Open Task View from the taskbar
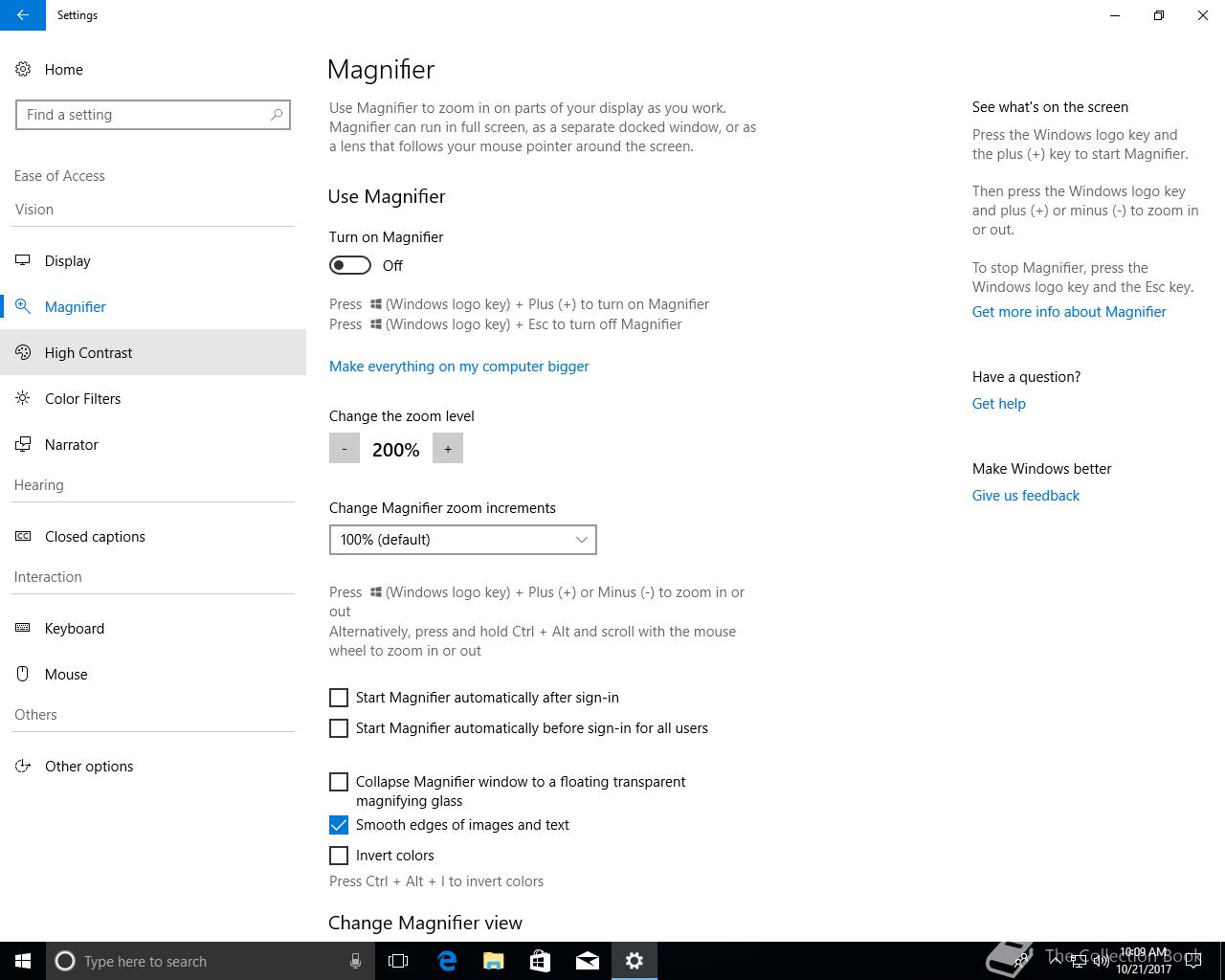Screen dimensions: 1225x980 point(398,961)
